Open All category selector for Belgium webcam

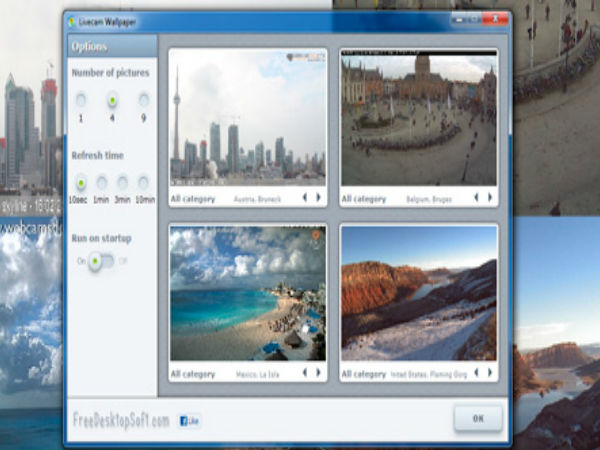[364, 199]
